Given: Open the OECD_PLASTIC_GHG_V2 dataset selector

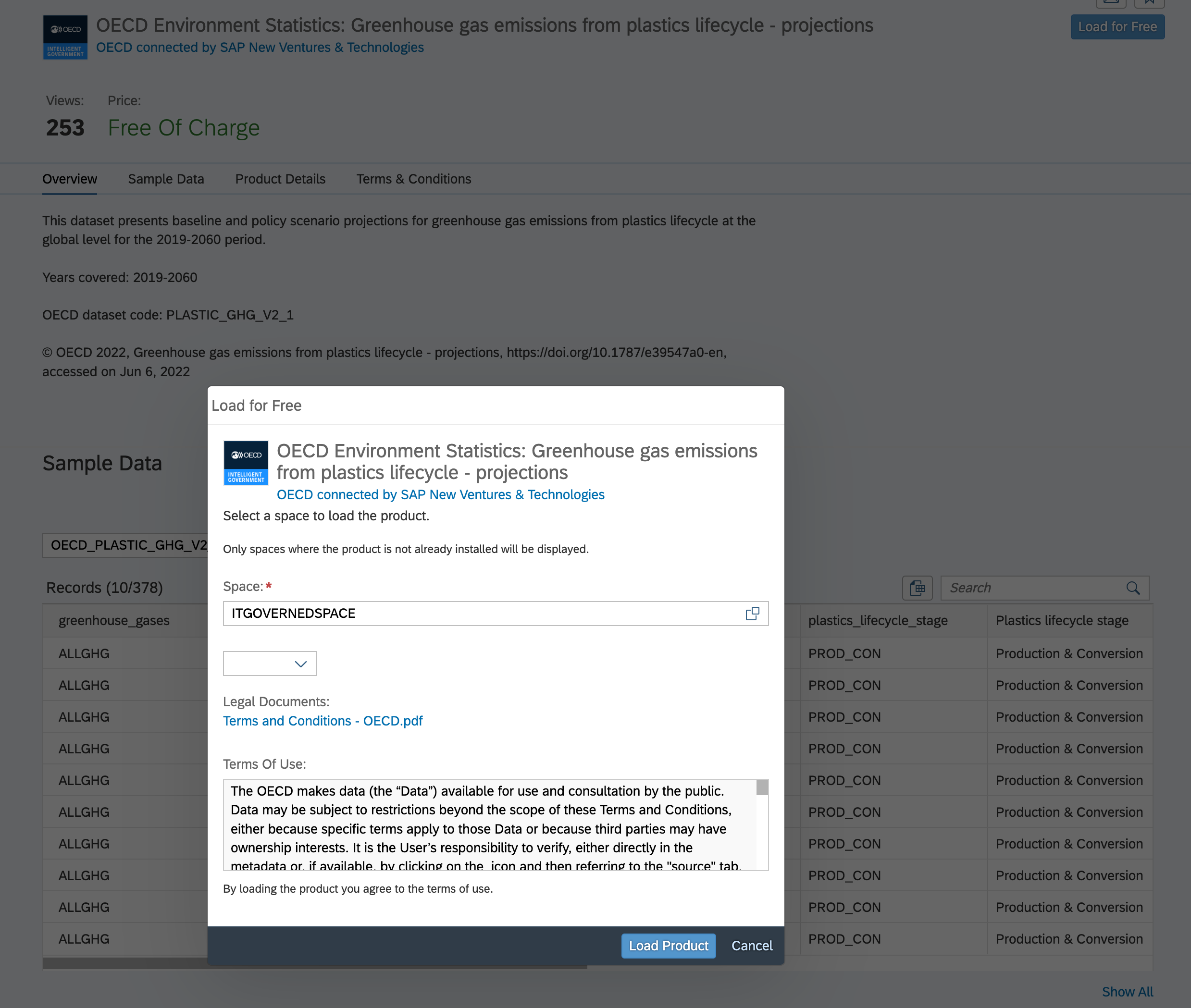Looking at the screenshot, I should point(126,545).
